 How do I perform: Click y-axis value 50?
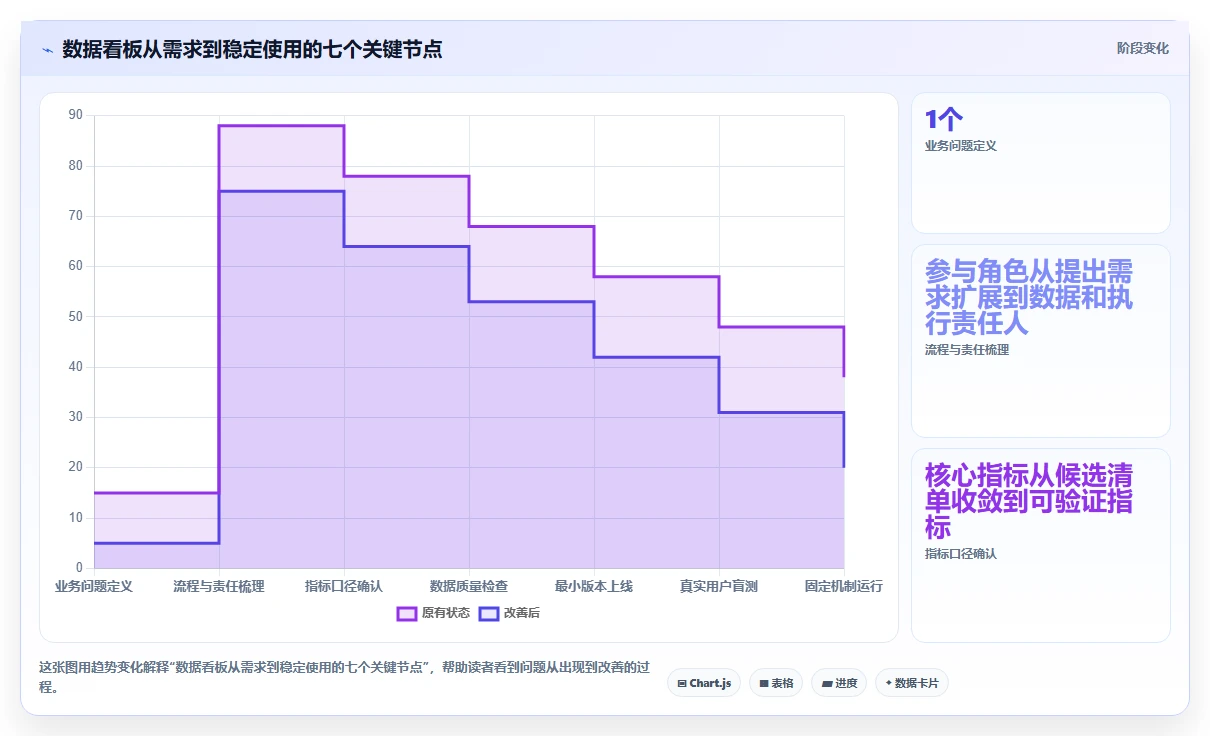pyautogui.click(x=76, y=317)
